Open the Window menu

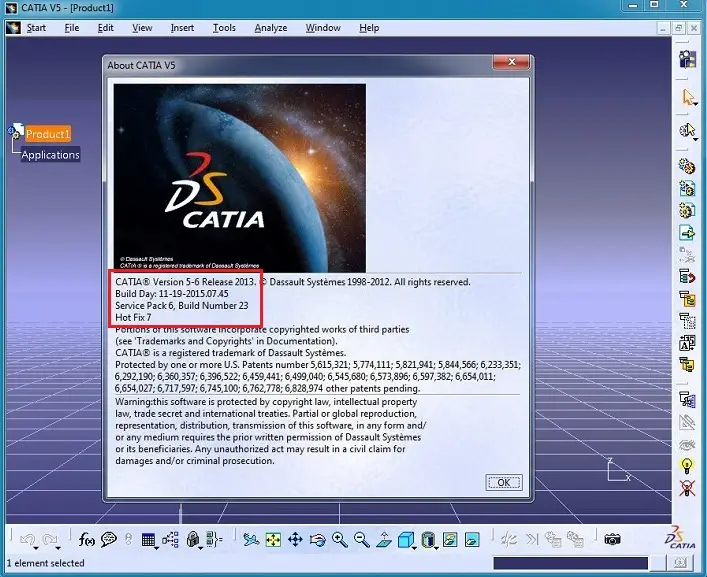(323, 28)
